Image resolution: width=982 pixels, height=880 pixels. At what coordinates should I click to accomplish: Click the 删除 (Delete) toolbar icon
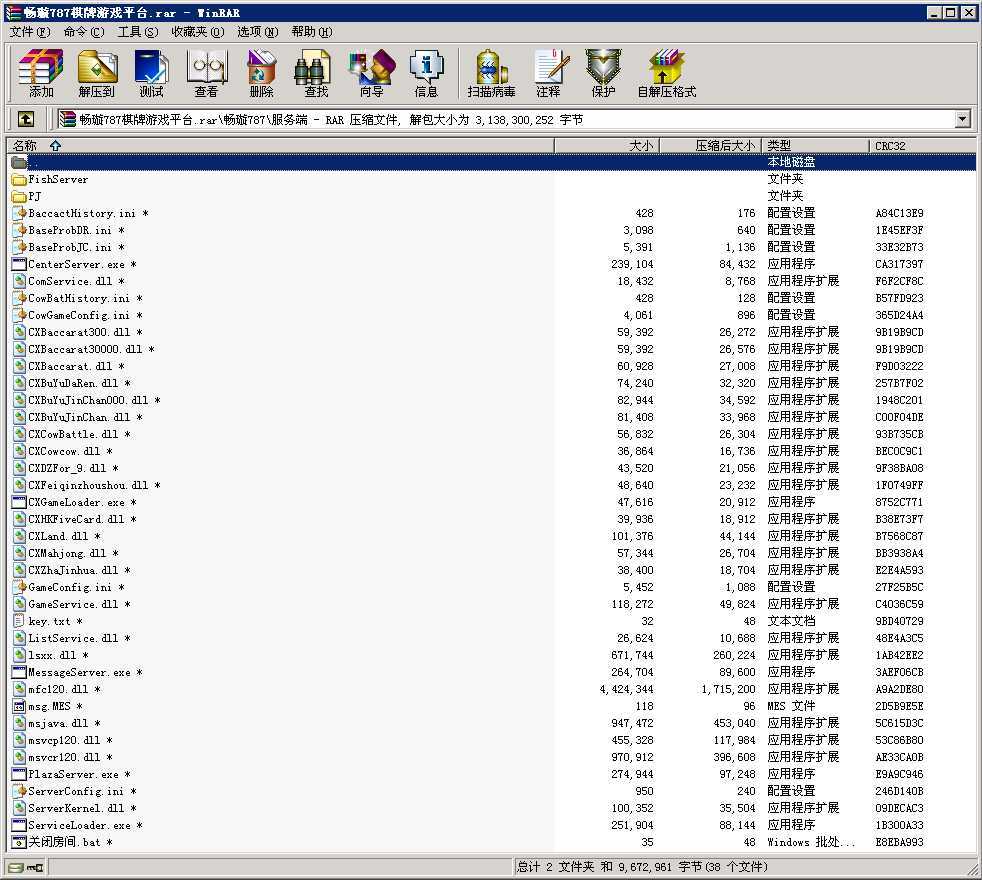coord(261,74)
